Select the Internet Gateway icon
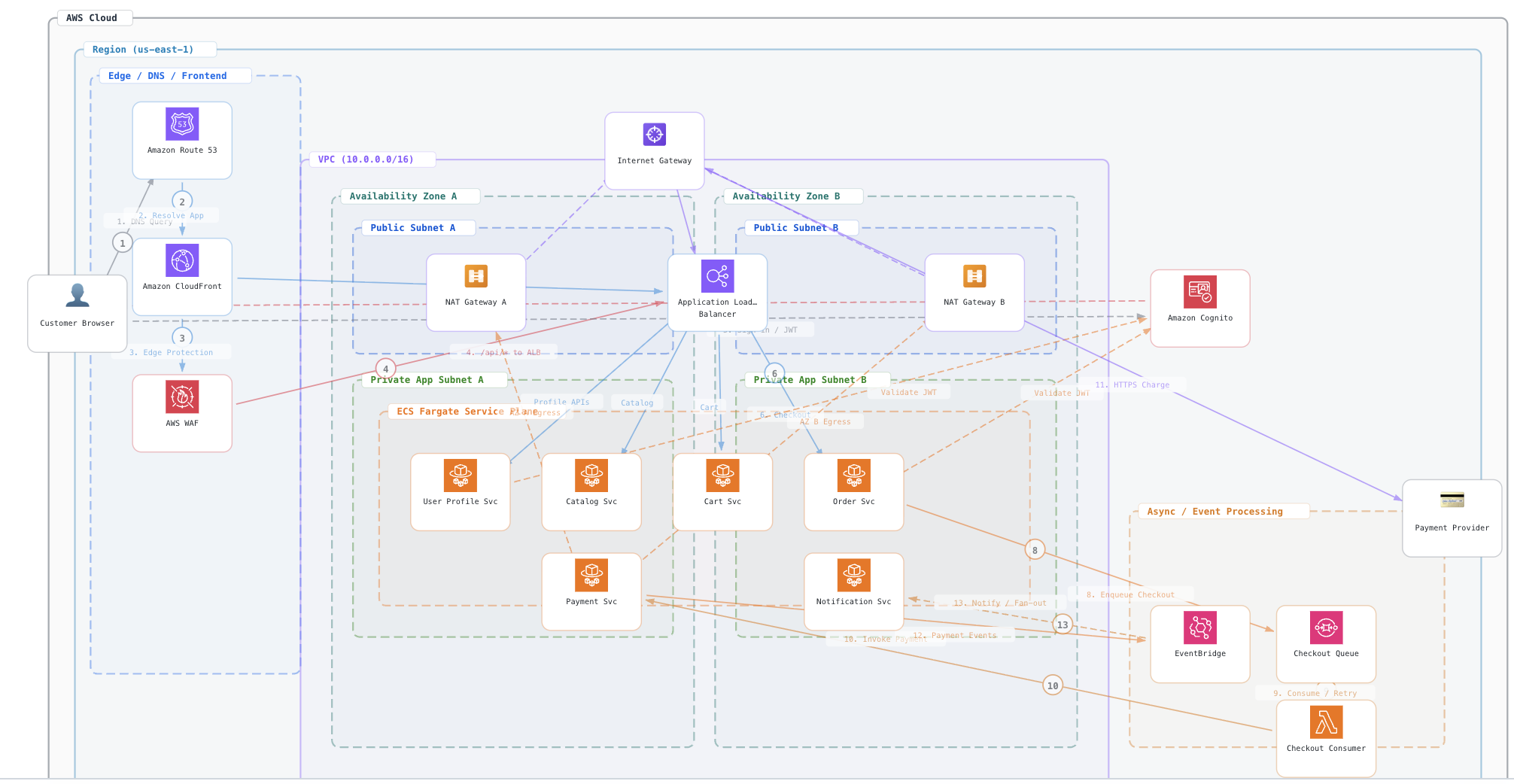Image resolution: width=1514 pixels, height=784 pixels. pos(655,134)
